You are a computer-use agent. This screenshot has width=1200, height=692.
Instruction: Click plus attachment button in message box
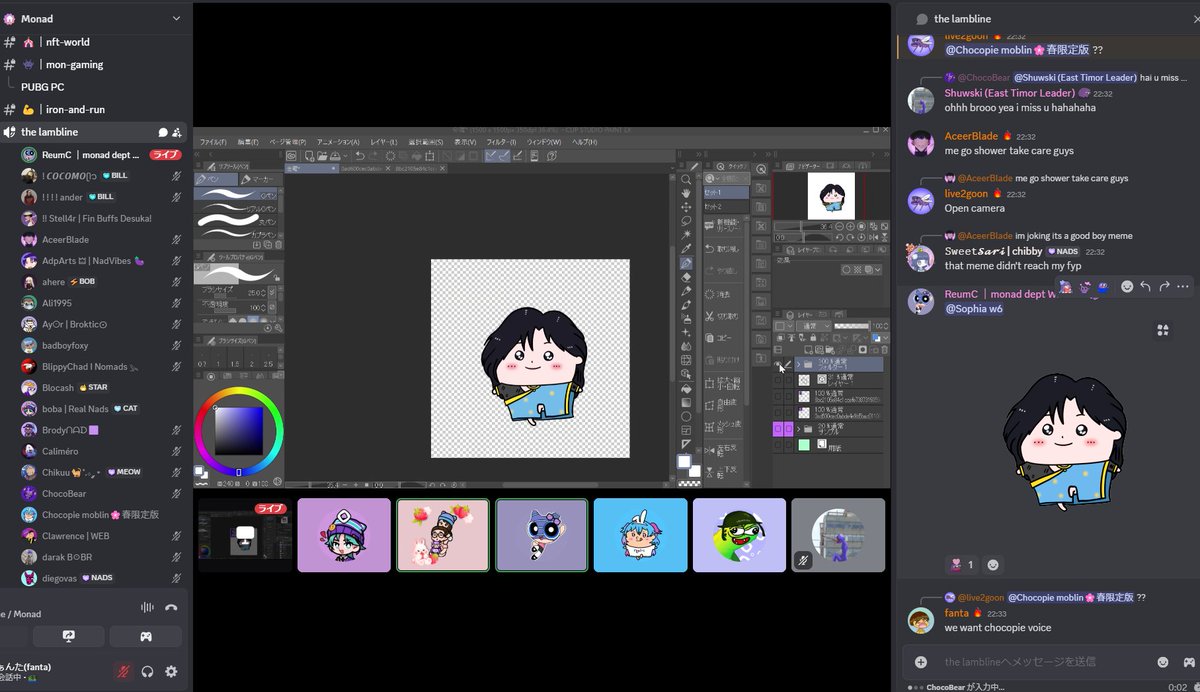click(921, 661)
